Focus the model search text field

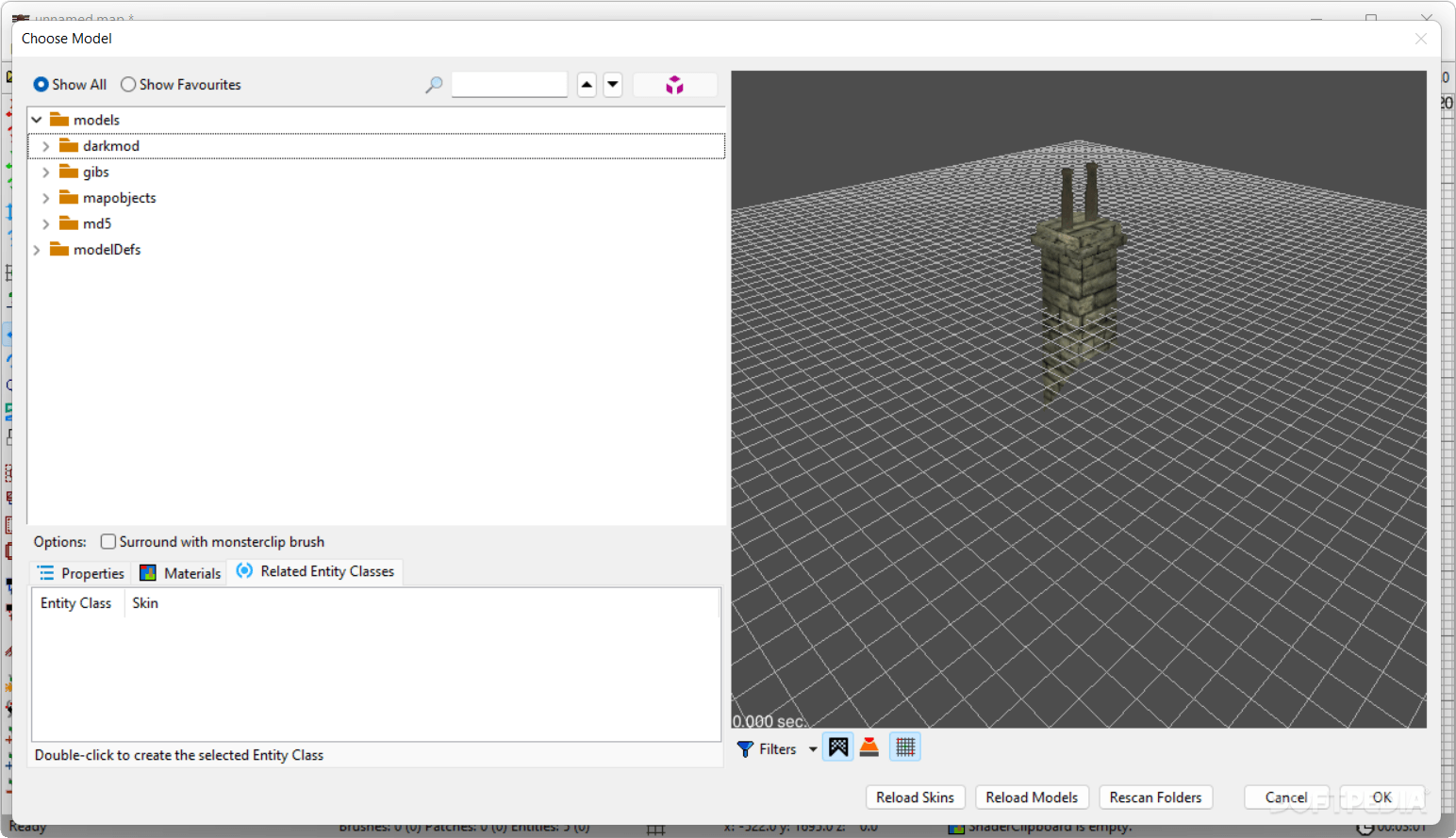pyautogui.click(x=509, y=85)
